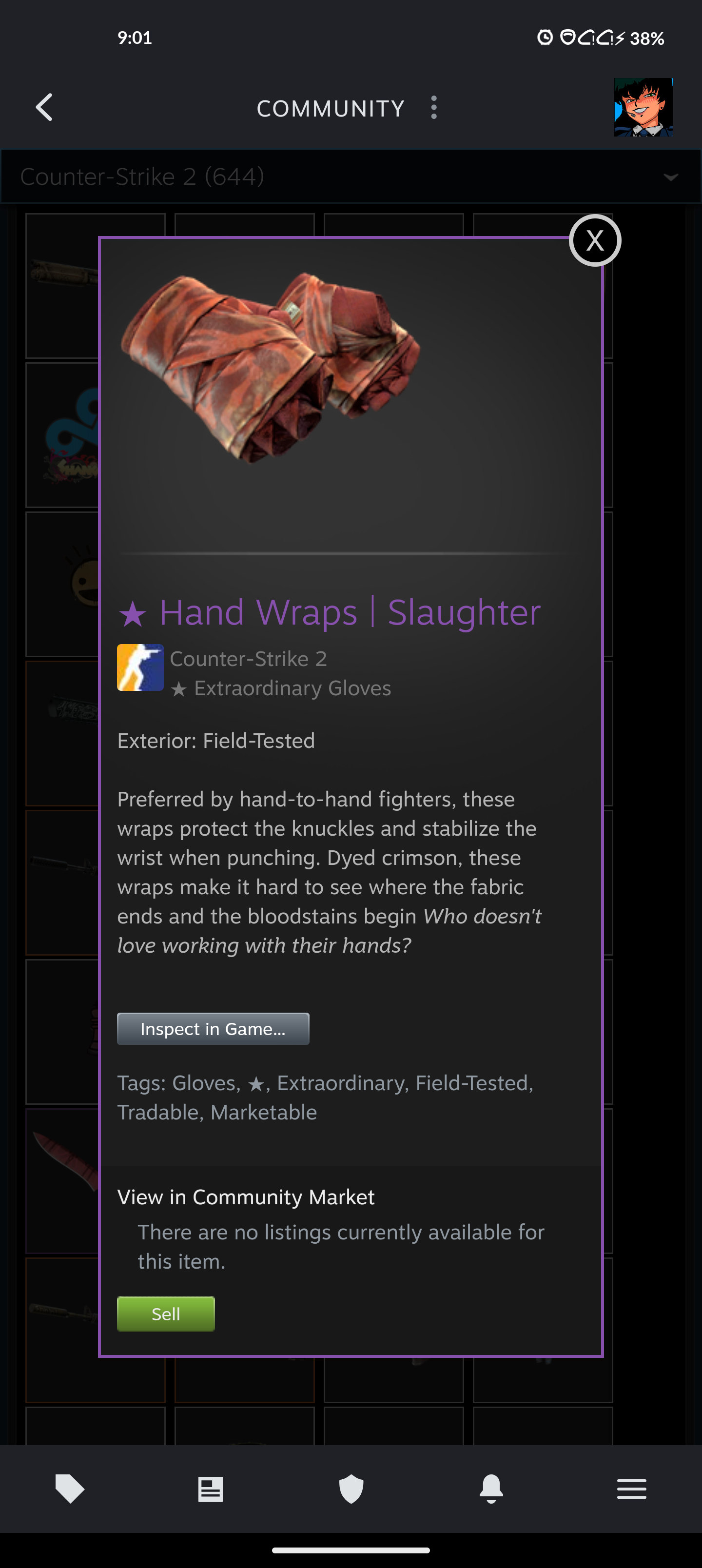Click the dropdown chevron beside Counter-Strike 2
702x1568 pixels.
670,177
